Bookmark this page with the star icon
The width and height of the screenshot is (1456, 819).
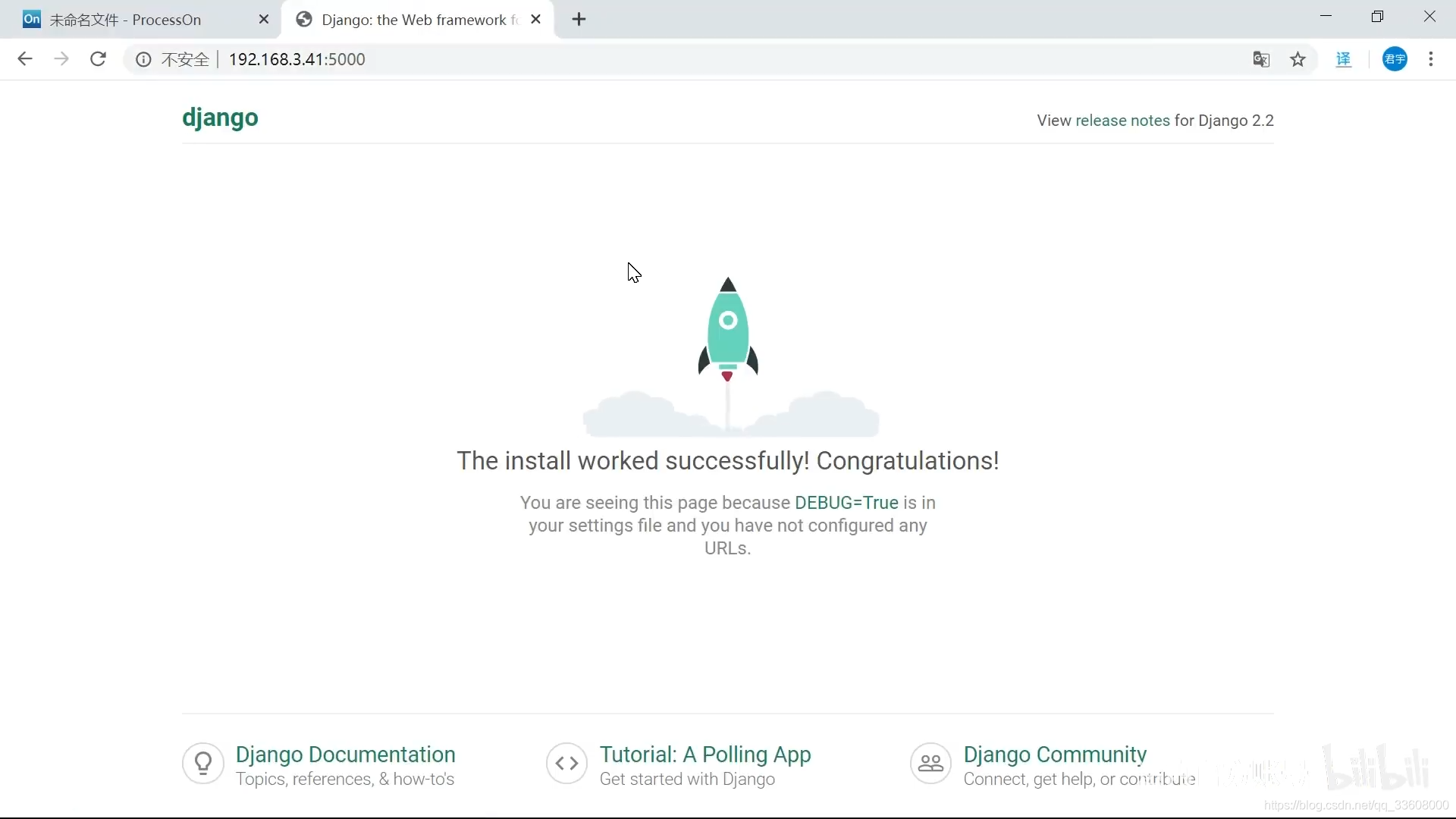point(1298,59)
